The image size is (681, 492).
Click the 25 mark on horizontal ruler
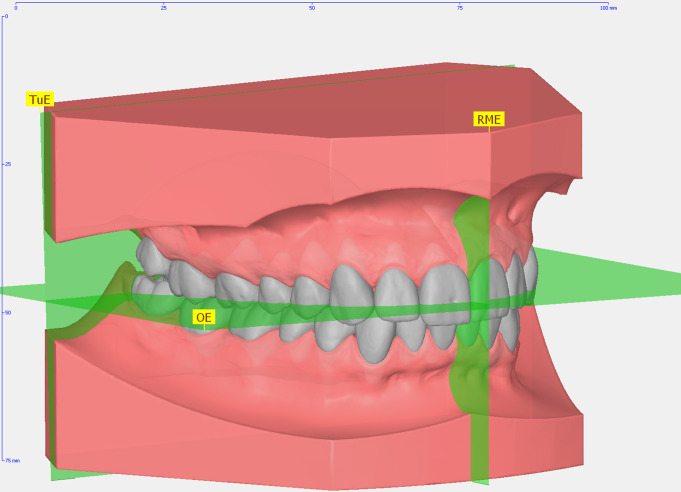point(164,8)
